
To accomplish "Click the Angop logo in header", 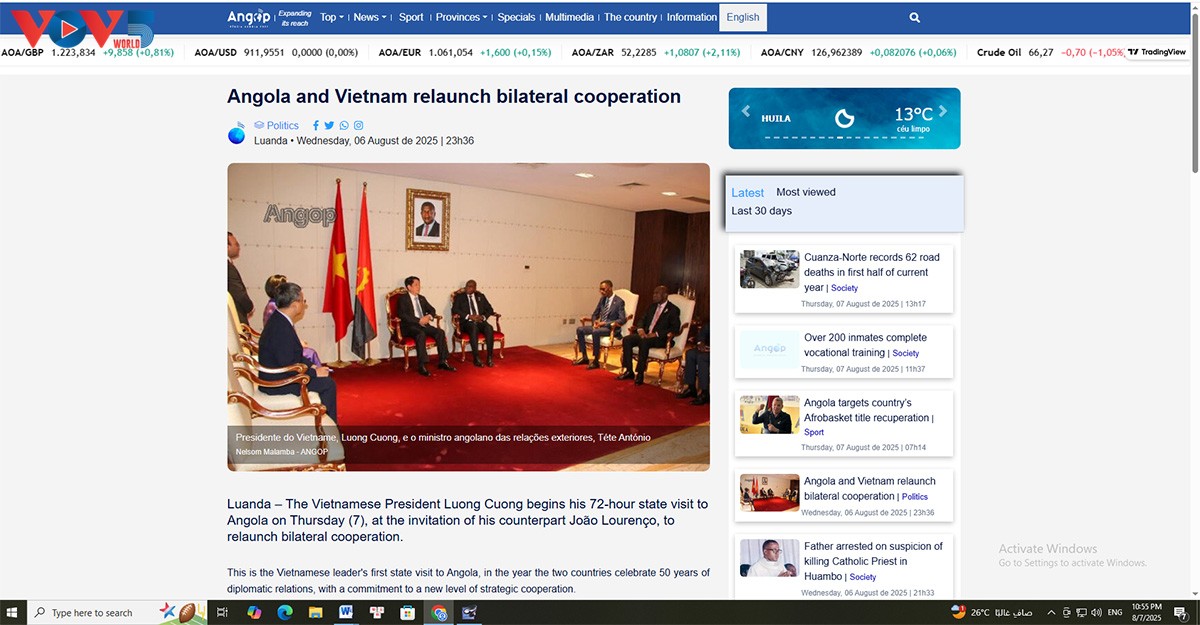I will coord(248,17).
